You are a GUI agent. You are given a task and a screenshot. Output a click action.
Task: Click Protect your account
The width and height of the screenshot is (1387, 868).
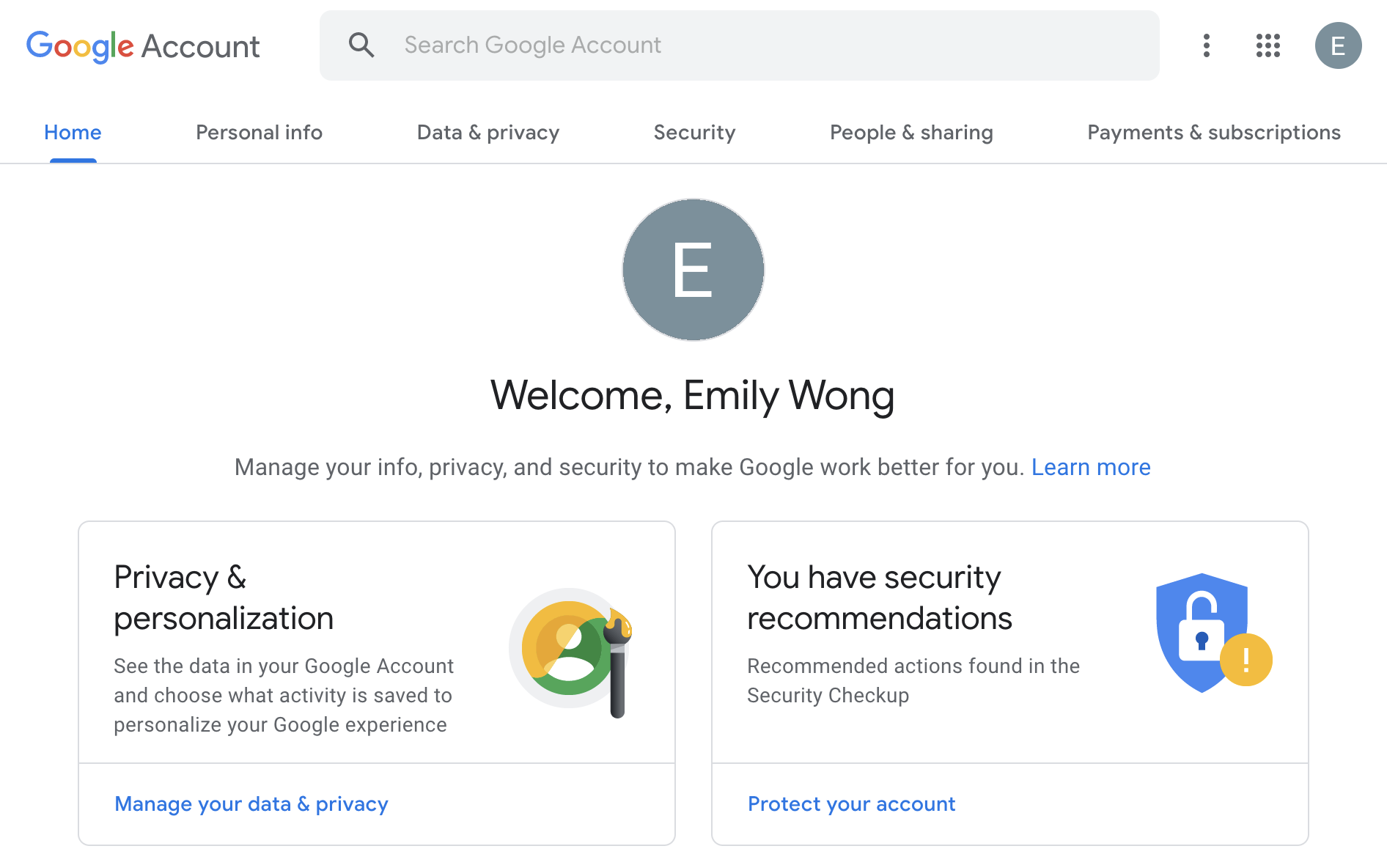(x=850, y=804)
